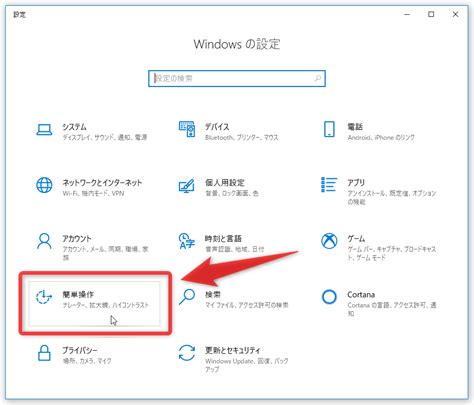Open the 簡単操作 ease of access icon
Screen dimensions: 474x405
click(x=44, y=297)
